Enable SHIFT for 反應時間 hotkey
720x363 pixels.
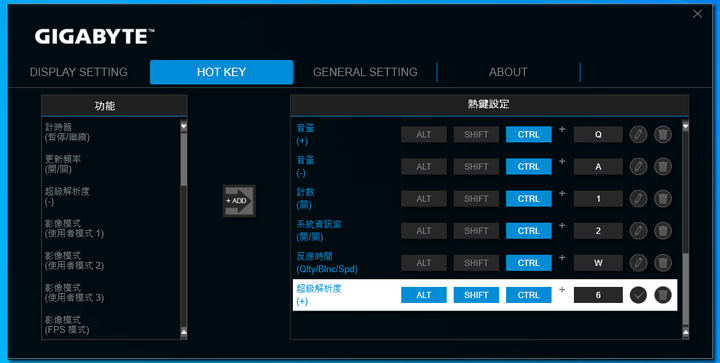point(476,263)
